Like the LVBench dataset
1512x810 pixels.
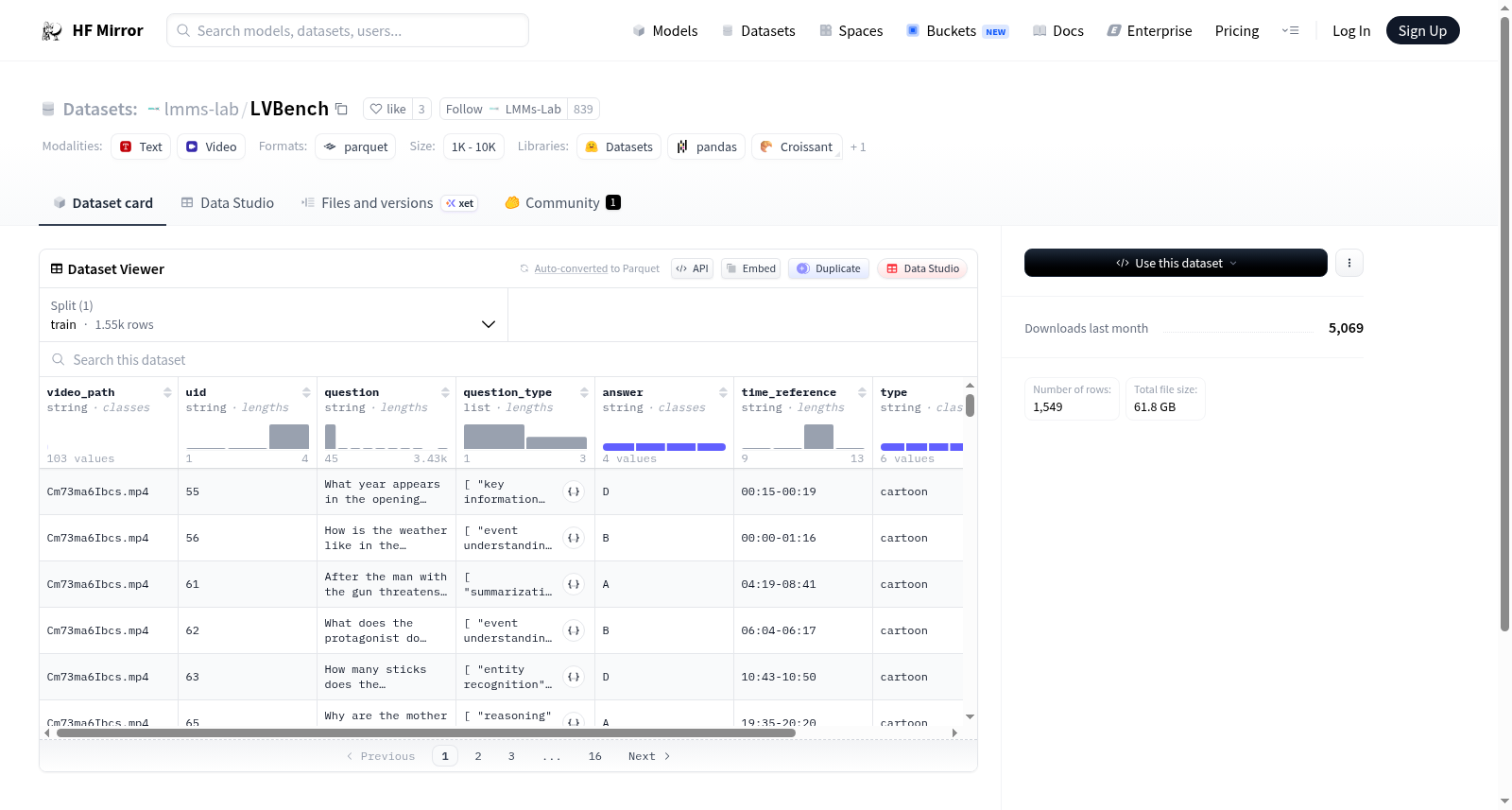(x=387, y=109)
